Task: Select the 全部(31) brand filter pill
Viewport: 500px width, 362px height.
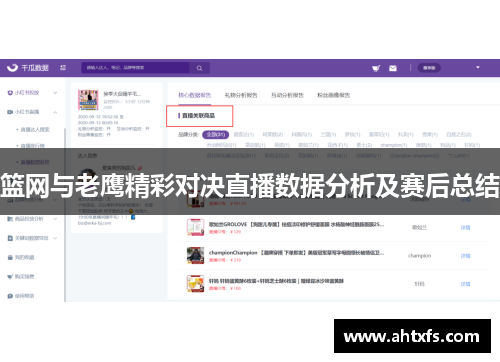Action: (216, 134)
